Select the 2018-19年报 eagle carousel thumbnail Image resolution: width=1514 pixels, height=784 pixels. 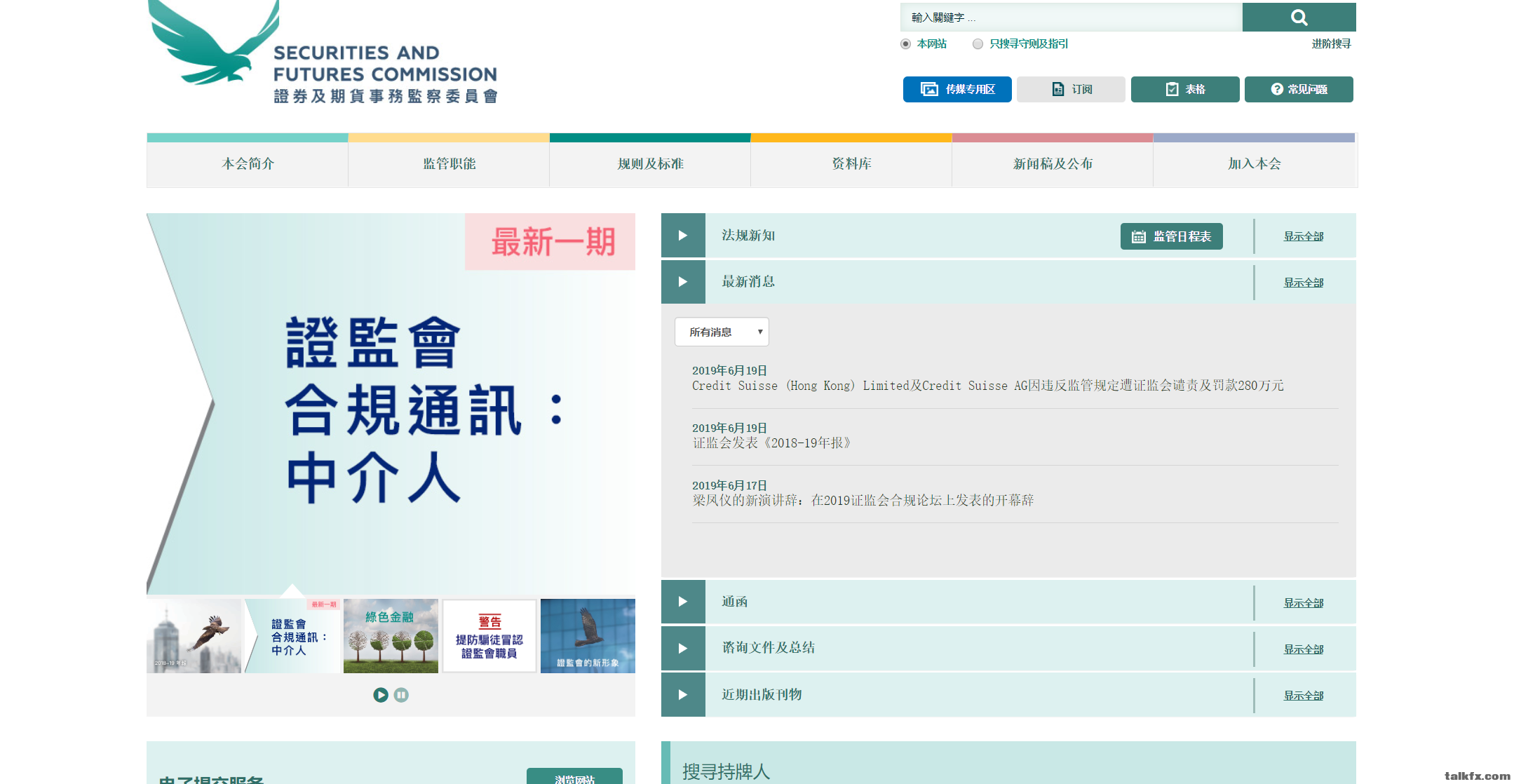coord(194,636)
